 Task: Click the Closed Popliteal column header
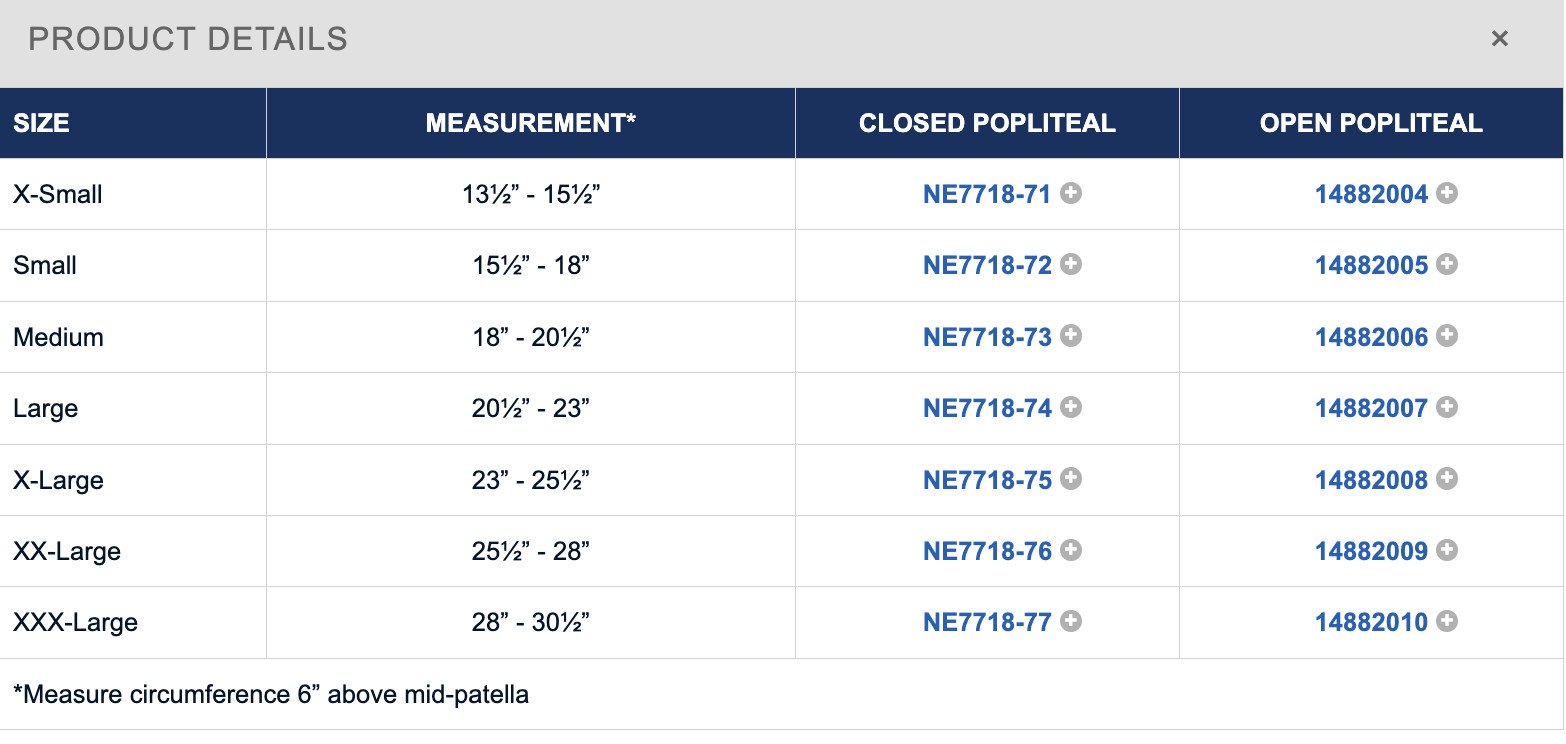[x=987, y=123]
